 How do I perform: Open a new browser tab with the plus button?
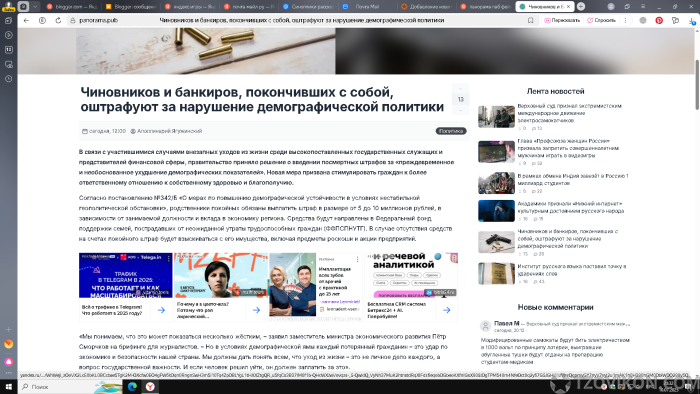coord(581,6)
